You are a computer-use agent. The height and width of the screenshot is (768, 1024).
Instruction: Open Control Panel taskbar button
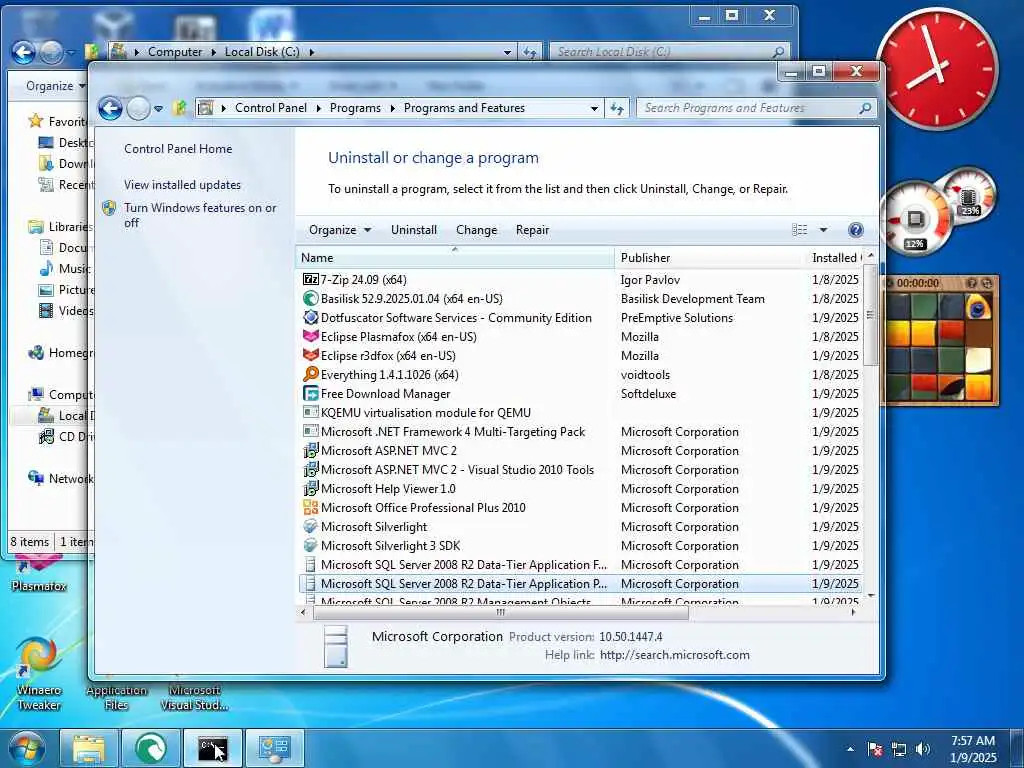pyautogui.click(x=275, y=748)
